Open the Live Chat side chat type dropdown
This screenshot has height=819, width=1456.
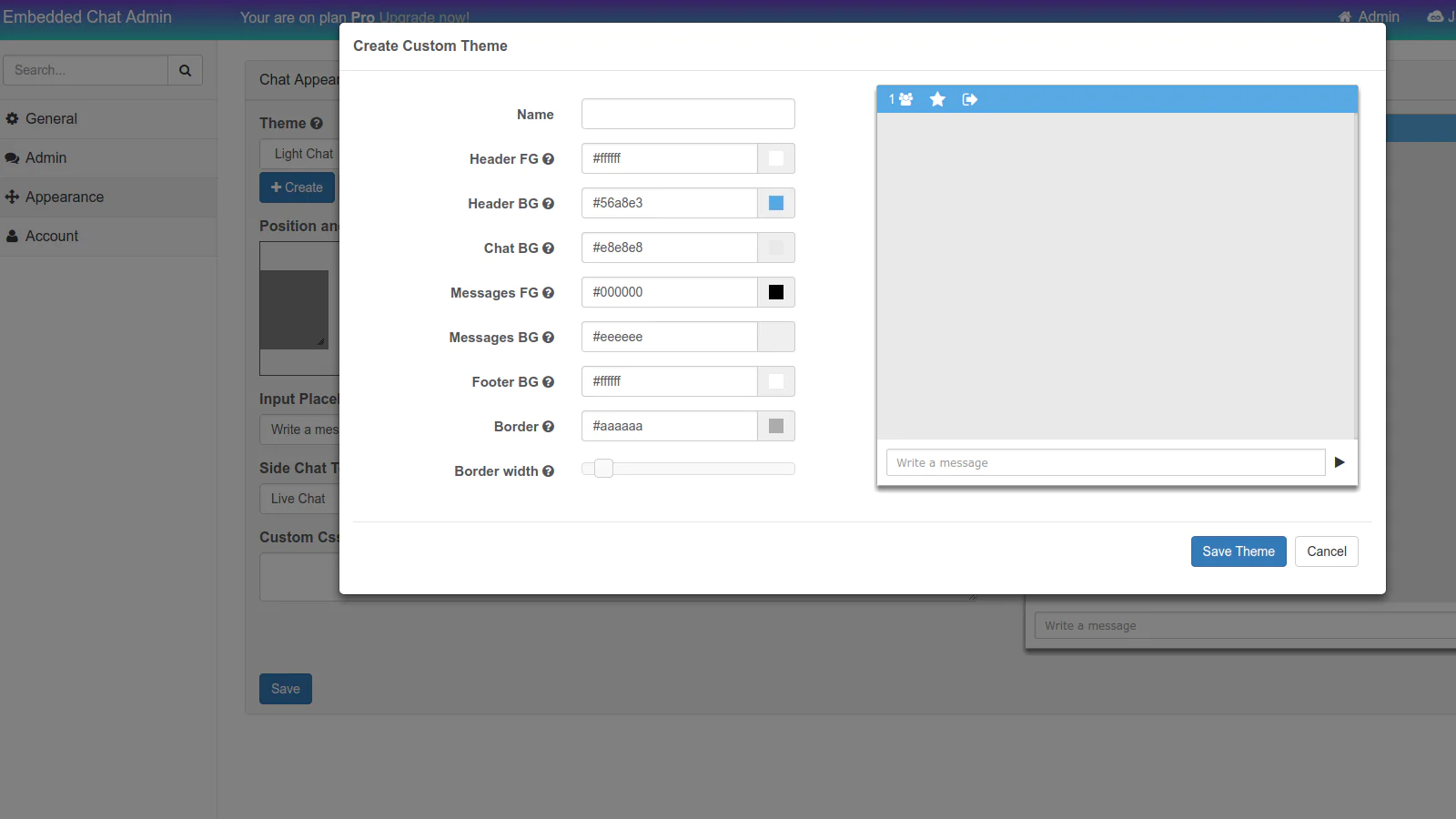298,499
